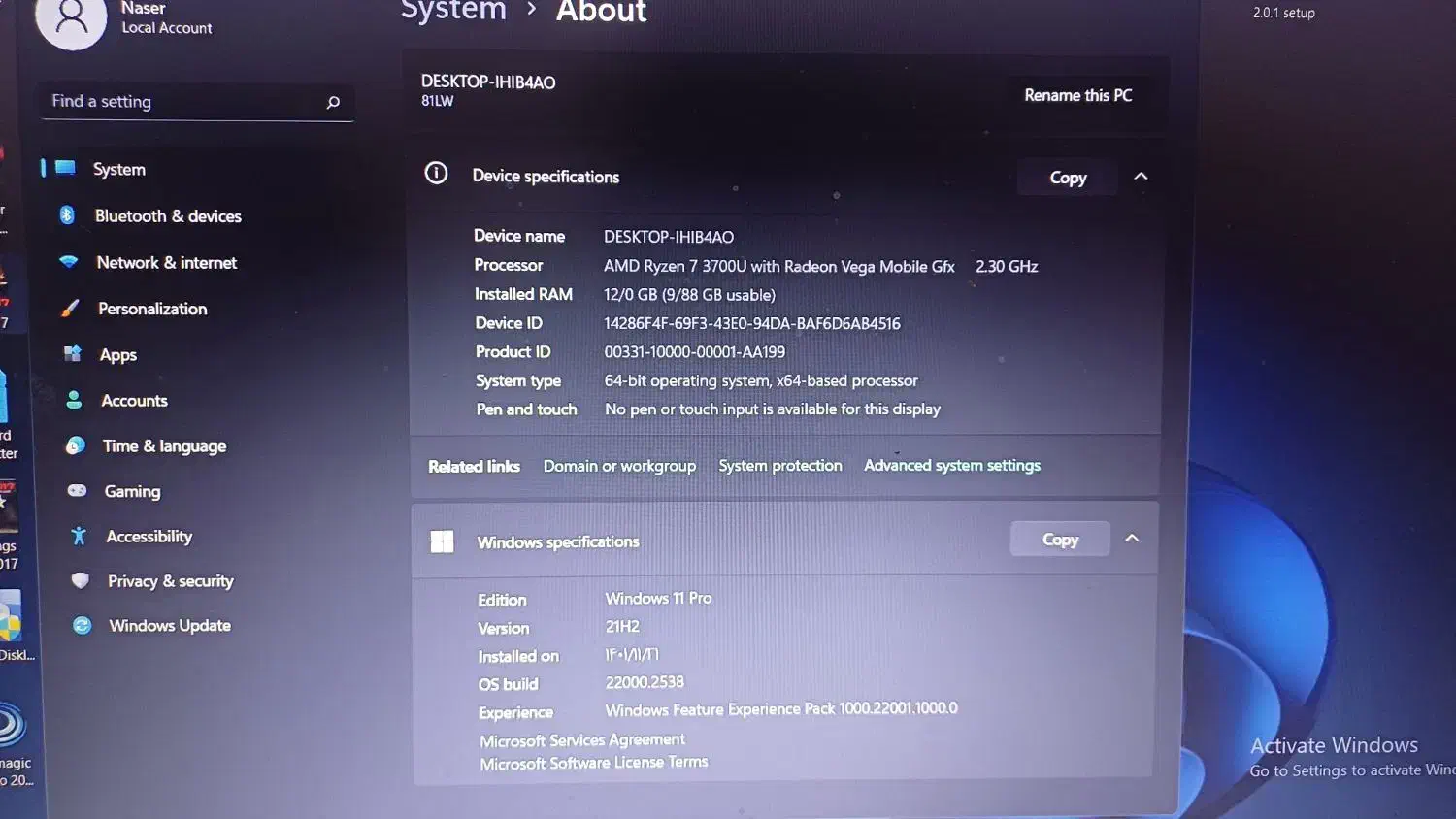Click the Rename this PC button
Screen dimensions: 1456x819
click(x=1077, y=95)
